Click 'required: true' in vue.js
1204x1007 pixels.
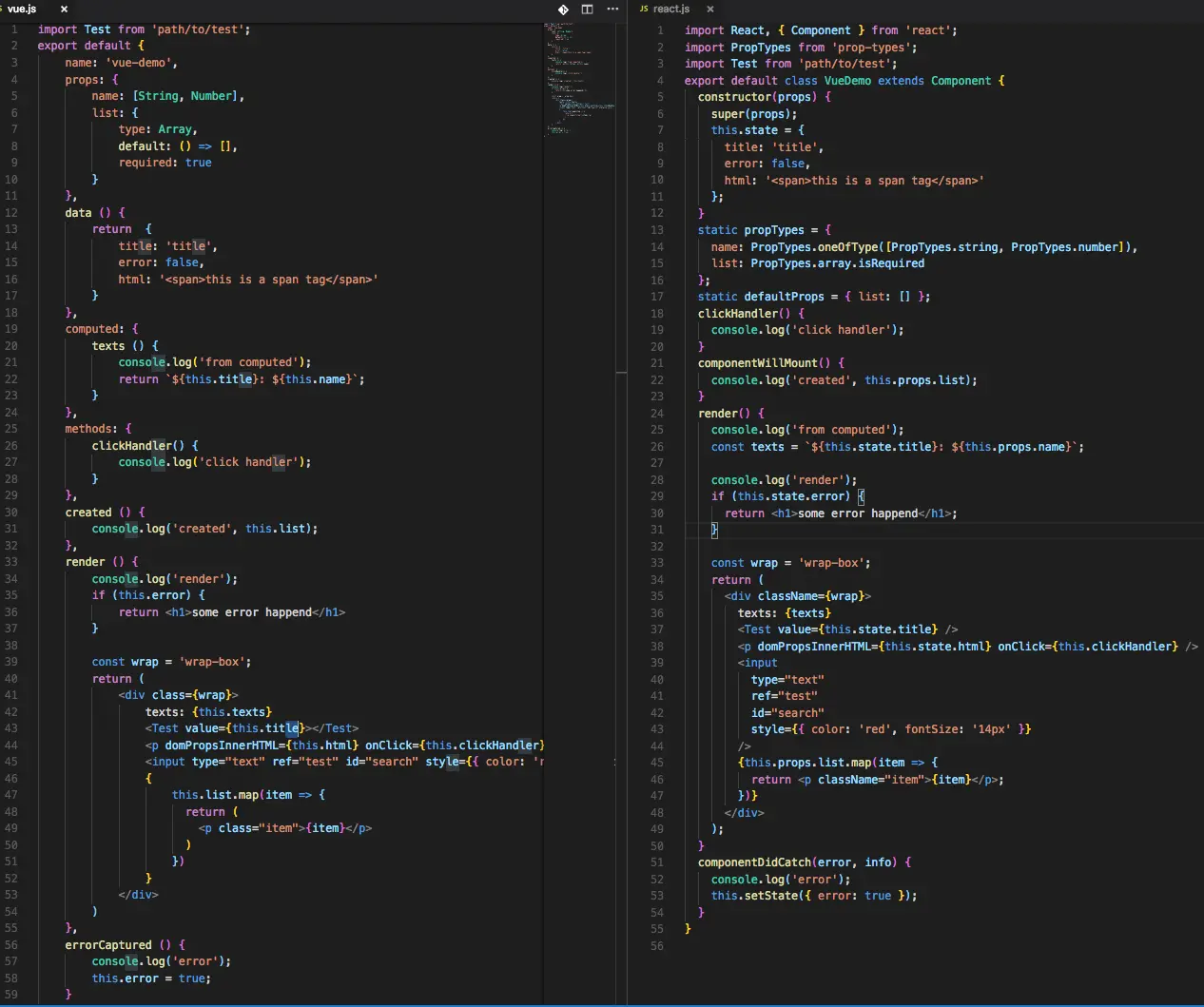coord(165,163)
